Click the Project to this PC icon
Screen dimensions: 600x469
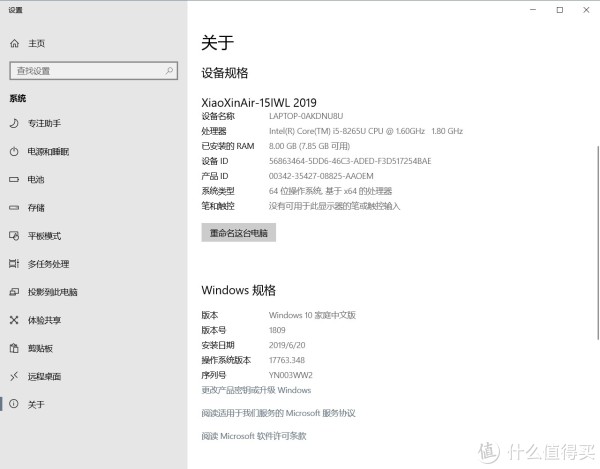14,292
